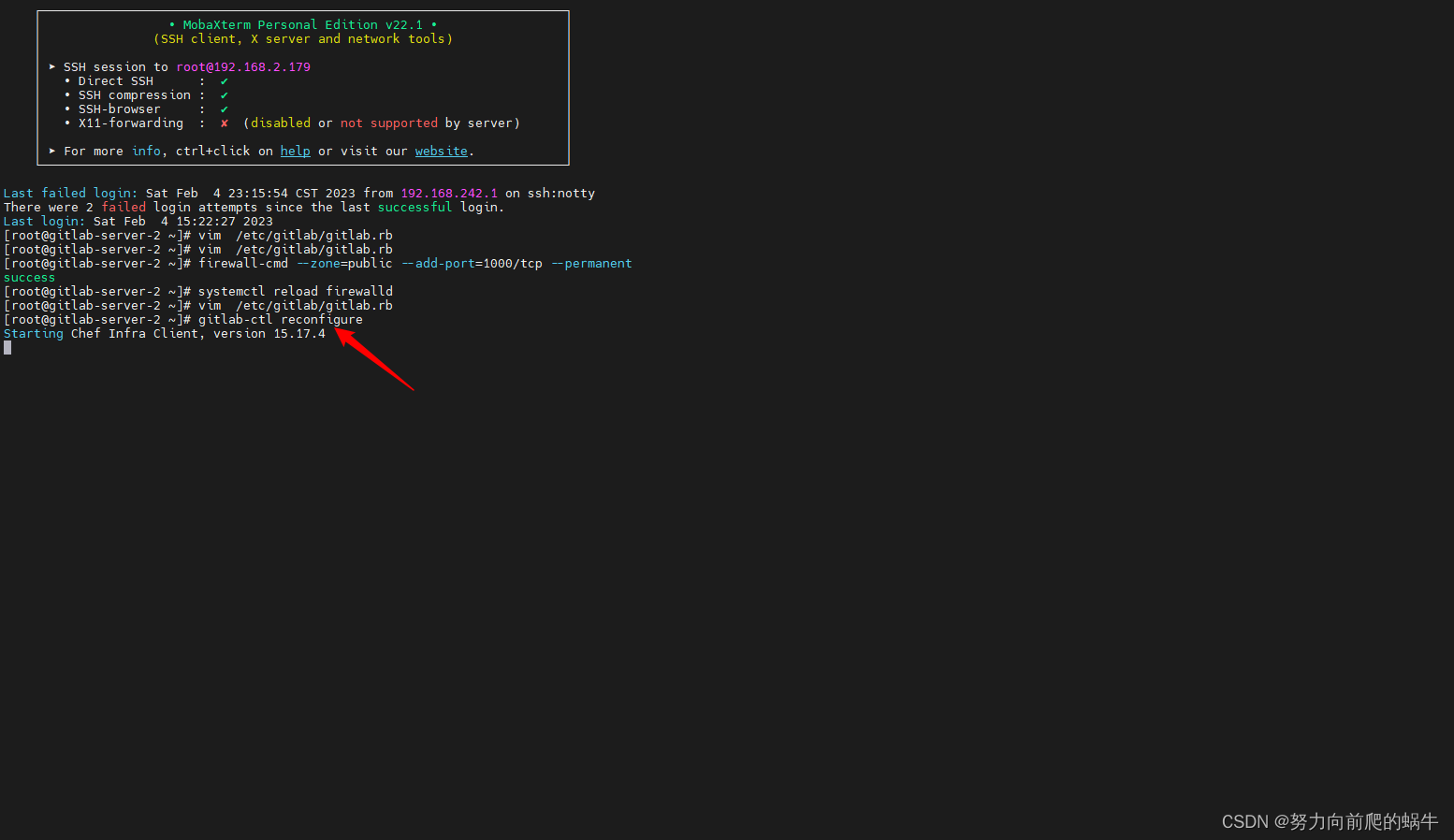Click the IP address 192.168.242.1
Viewport: 1454px width, 840px height.
tap(449, 193)
